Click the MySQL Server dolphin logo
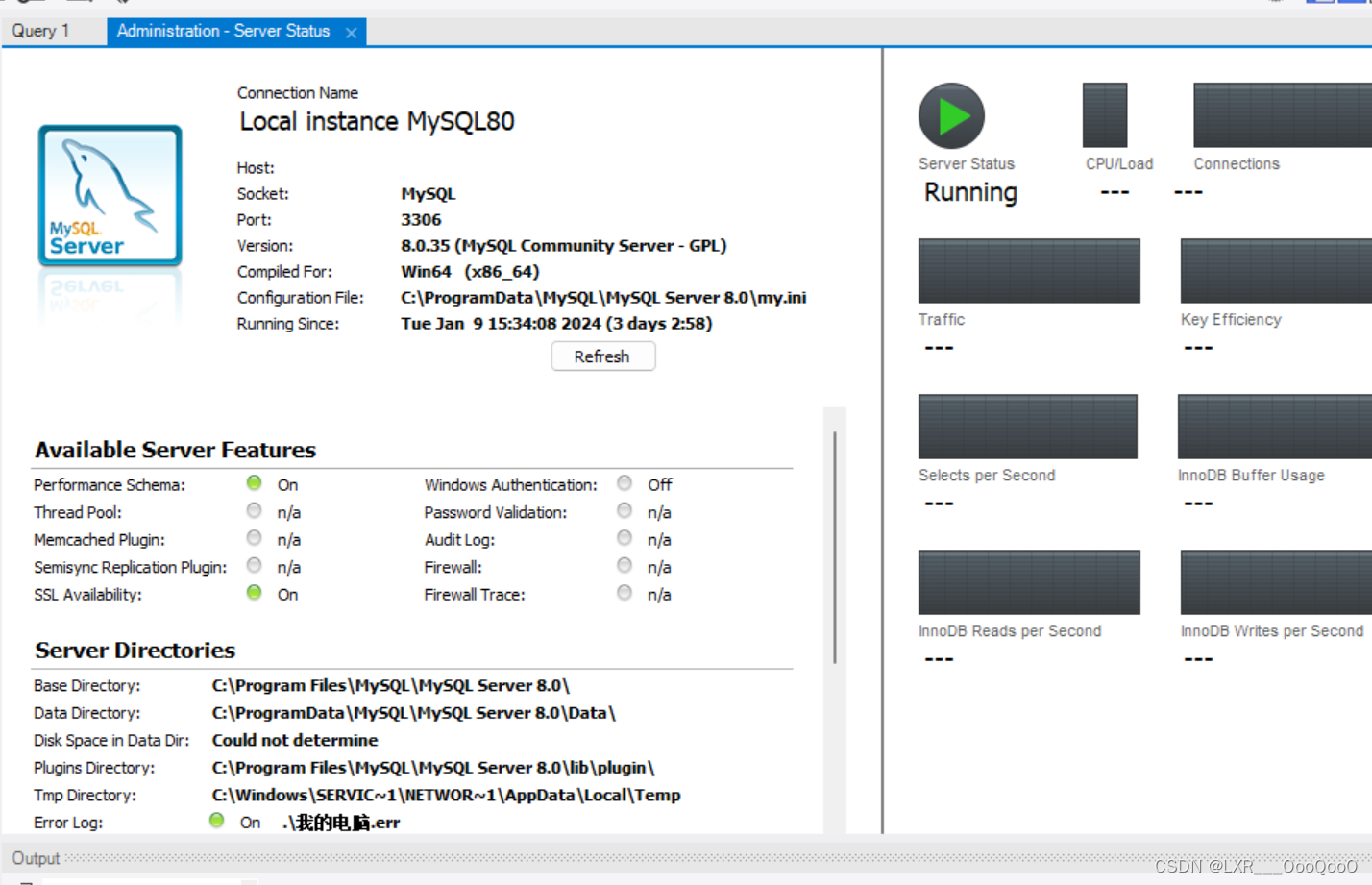 tap(110, 195)
